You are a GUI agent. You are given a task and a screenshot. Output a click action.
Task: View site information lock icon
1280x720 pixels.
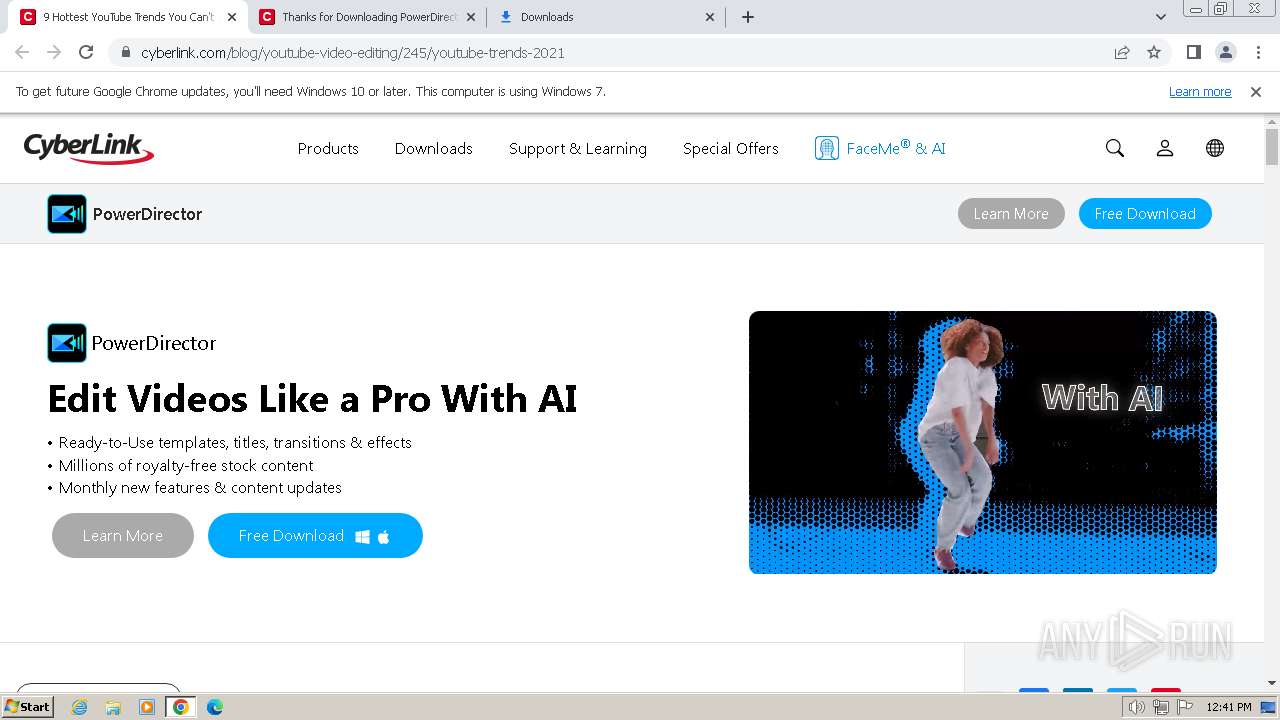(x=126, y=53)
